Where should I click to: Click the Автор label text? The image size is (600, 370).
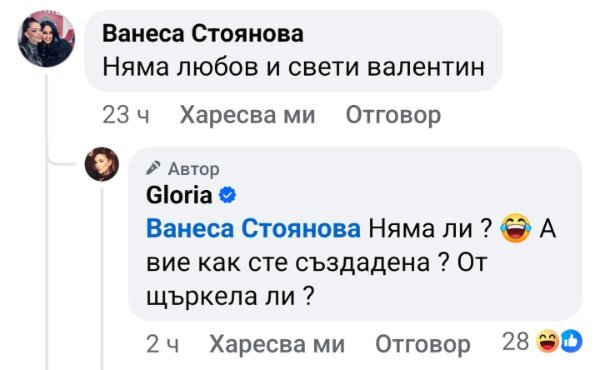(x=194, y=169)
